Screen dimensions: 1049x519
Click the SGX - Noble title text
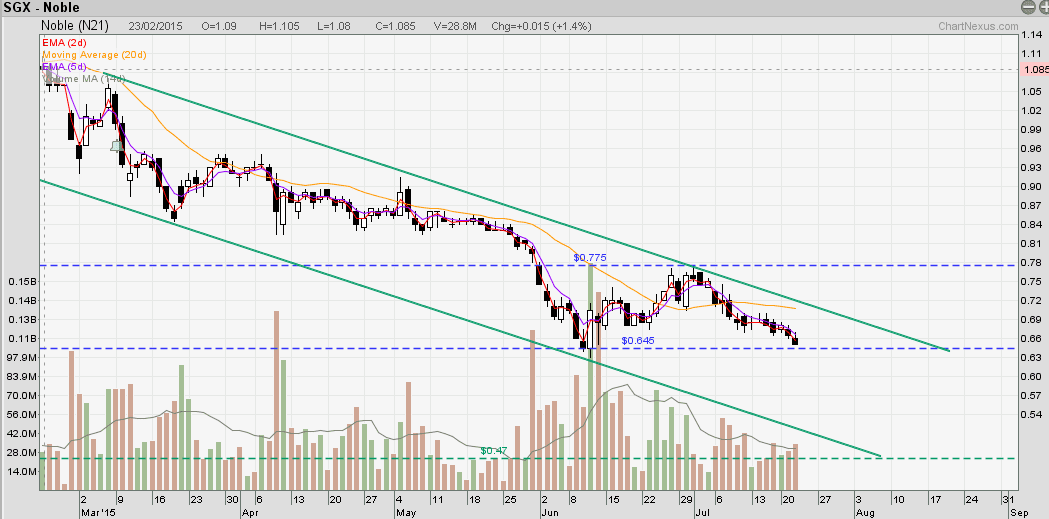42,7
